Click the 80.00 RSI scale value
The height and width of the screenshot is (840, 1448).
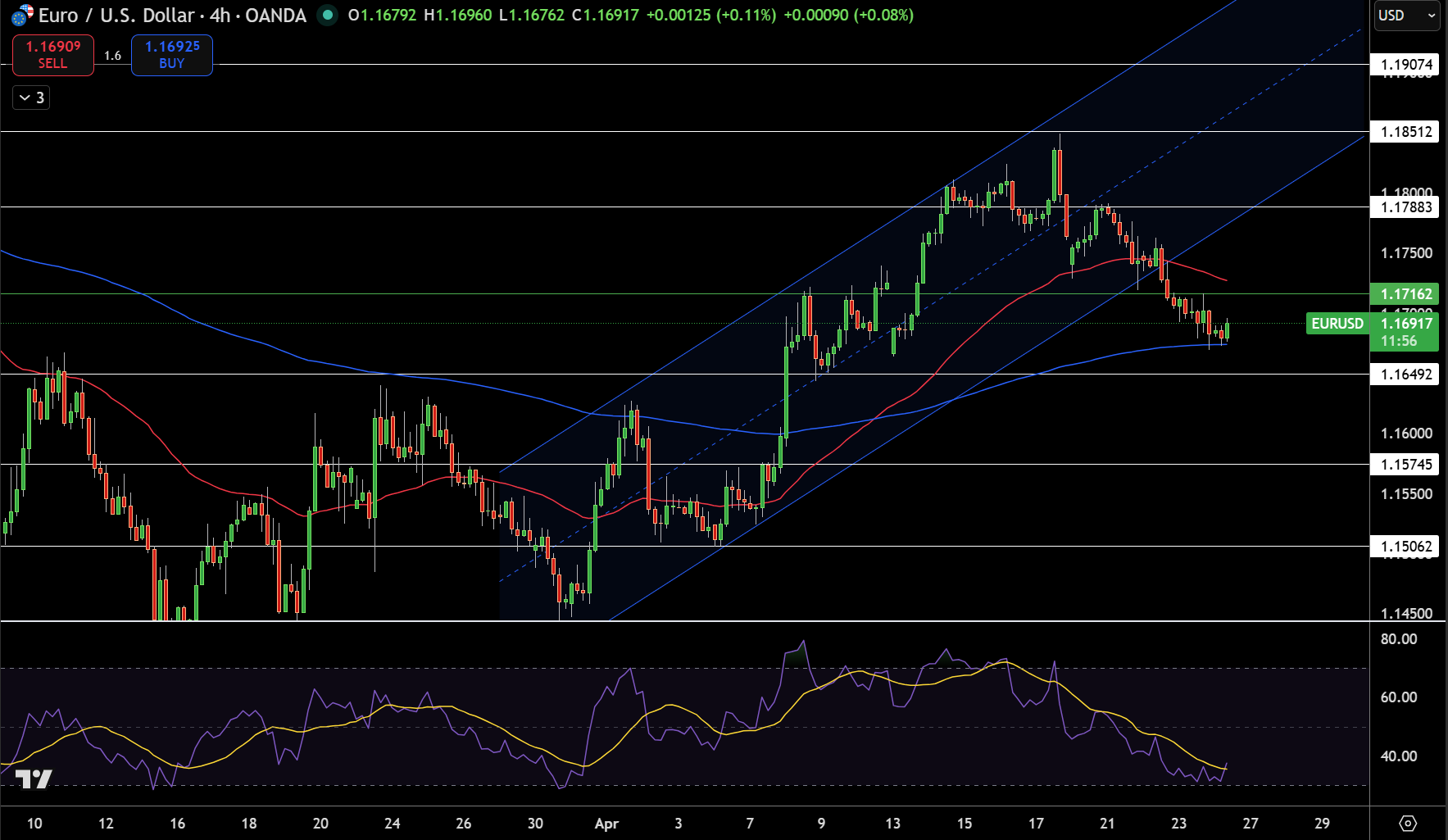click(x=1399, y=639)
